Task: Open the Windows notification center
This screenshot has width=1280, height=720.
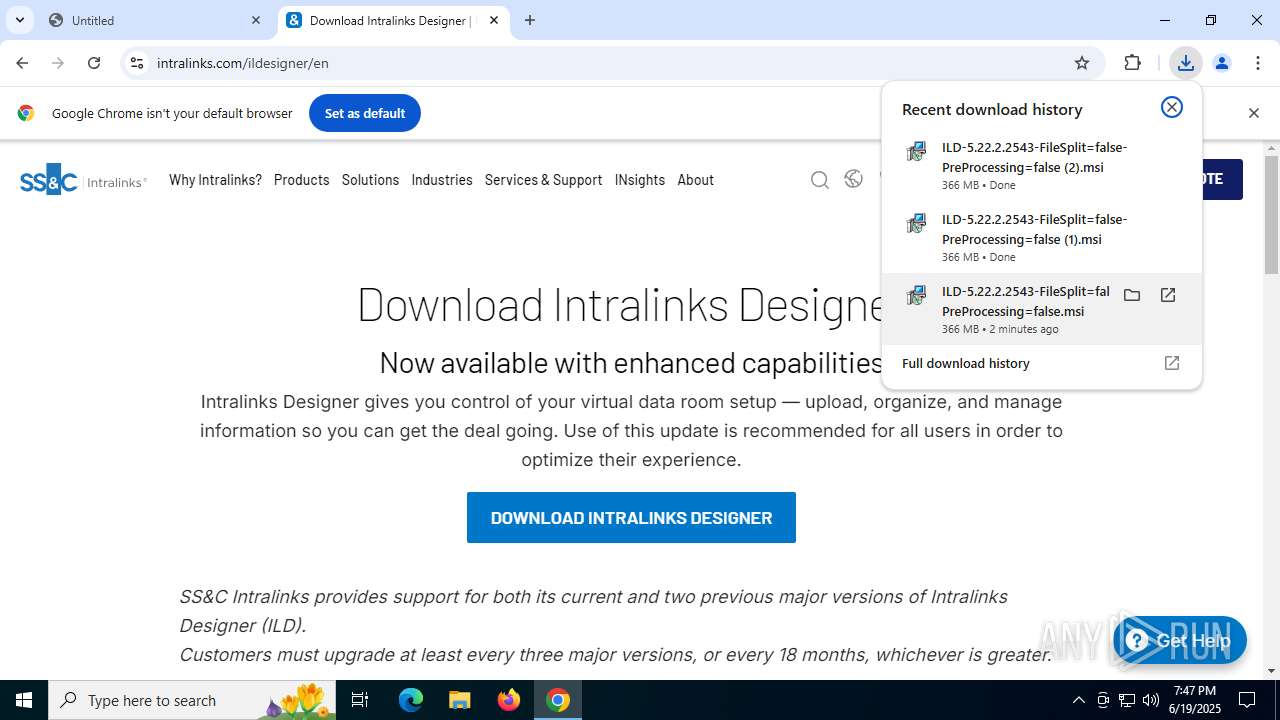Action: pos(1248,700)
